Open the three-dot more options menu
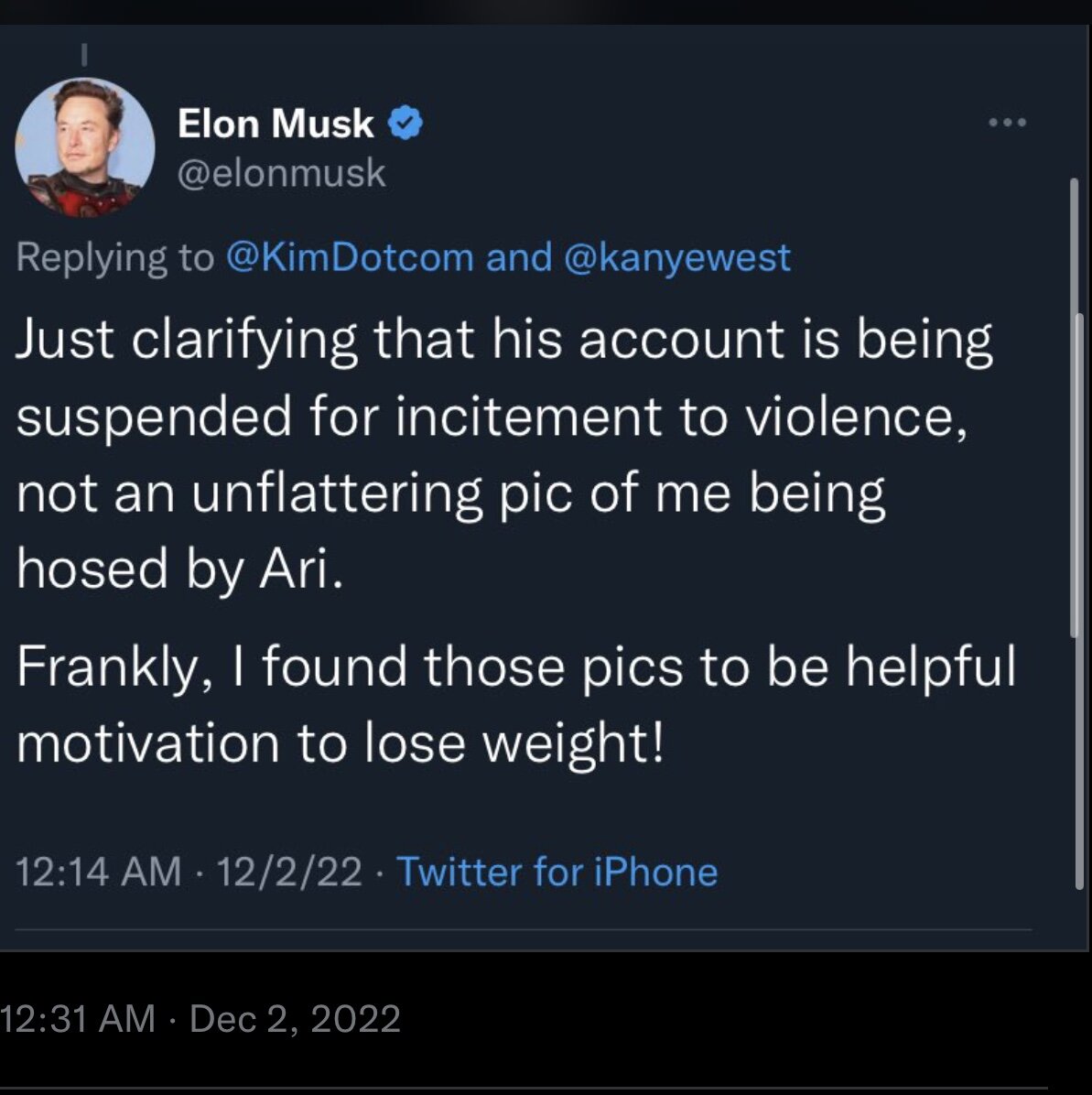 pos(1007,122)
